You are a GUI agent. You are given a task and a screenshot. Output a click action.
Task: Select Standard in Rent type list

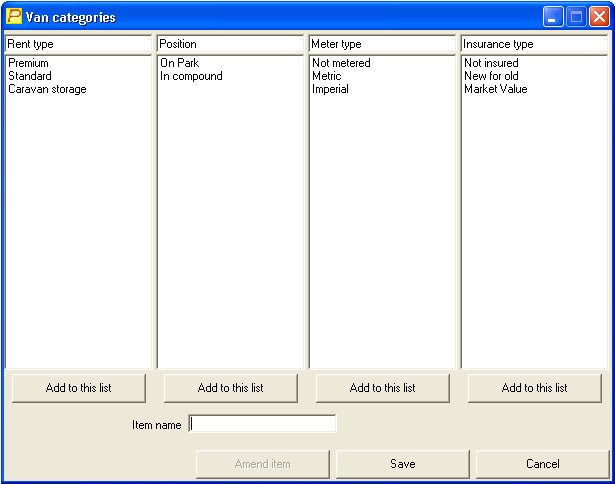tap(30, 76)
